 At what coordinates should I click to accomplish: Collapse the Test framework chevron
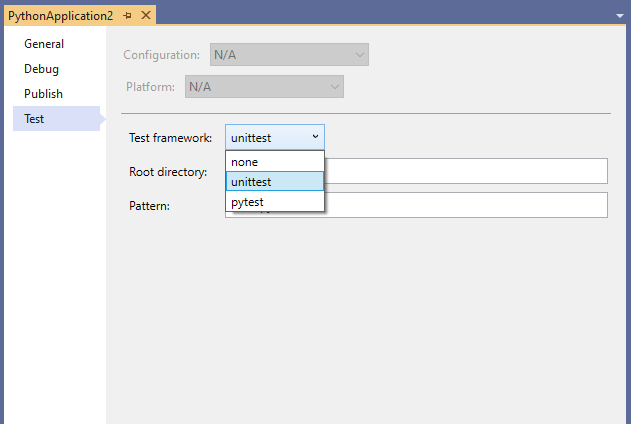pos(315,137)
